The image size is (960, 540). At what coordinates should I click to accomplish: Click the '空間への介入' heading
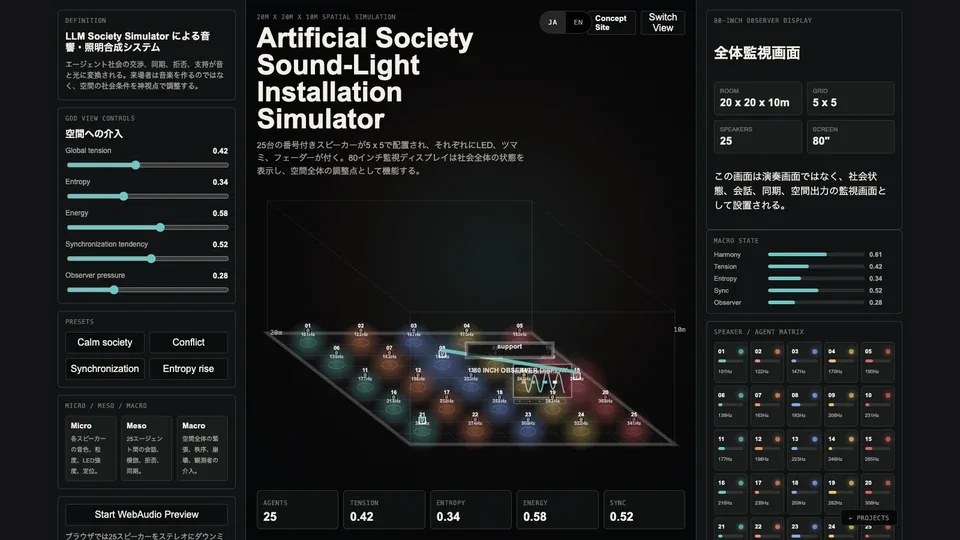pos(94,133)
